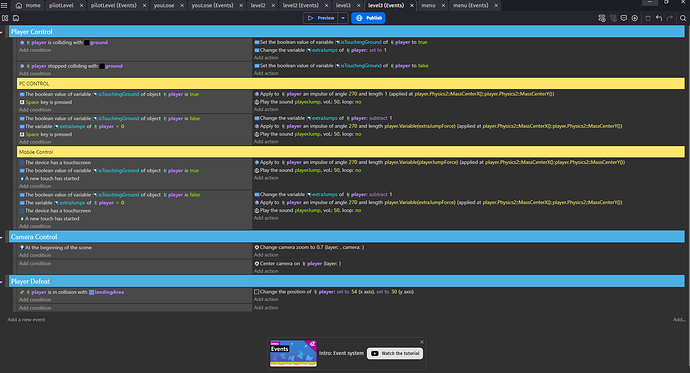Image resolution: width=690 pixels, height=373 pixels.
Task: Close the pilotLevel (Events) tab
Action: tap(144, 5)
